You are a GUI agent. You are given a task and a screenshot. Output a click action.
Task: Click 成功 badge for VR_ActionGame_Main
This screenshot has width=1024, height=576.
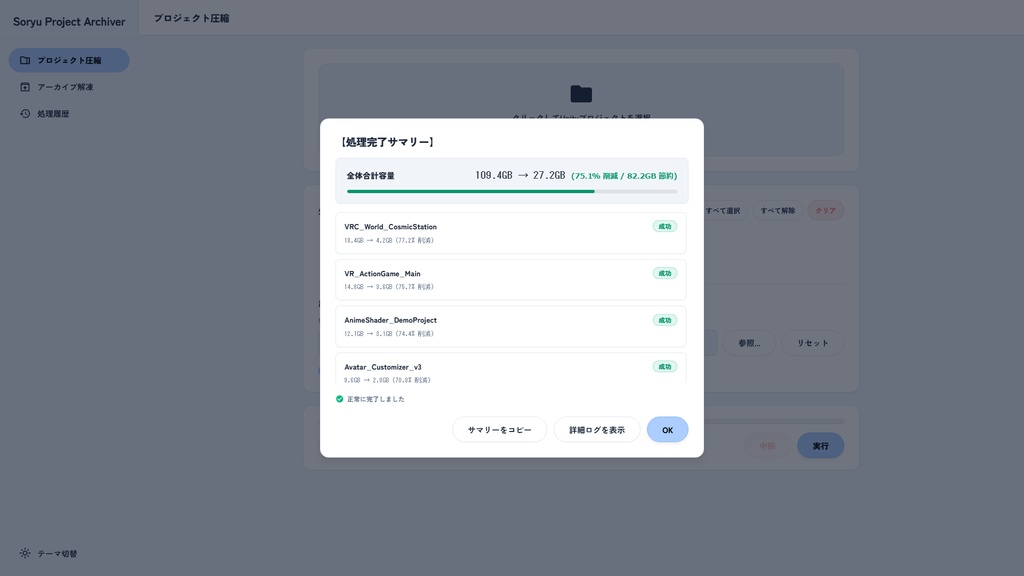tap(665, 274)
